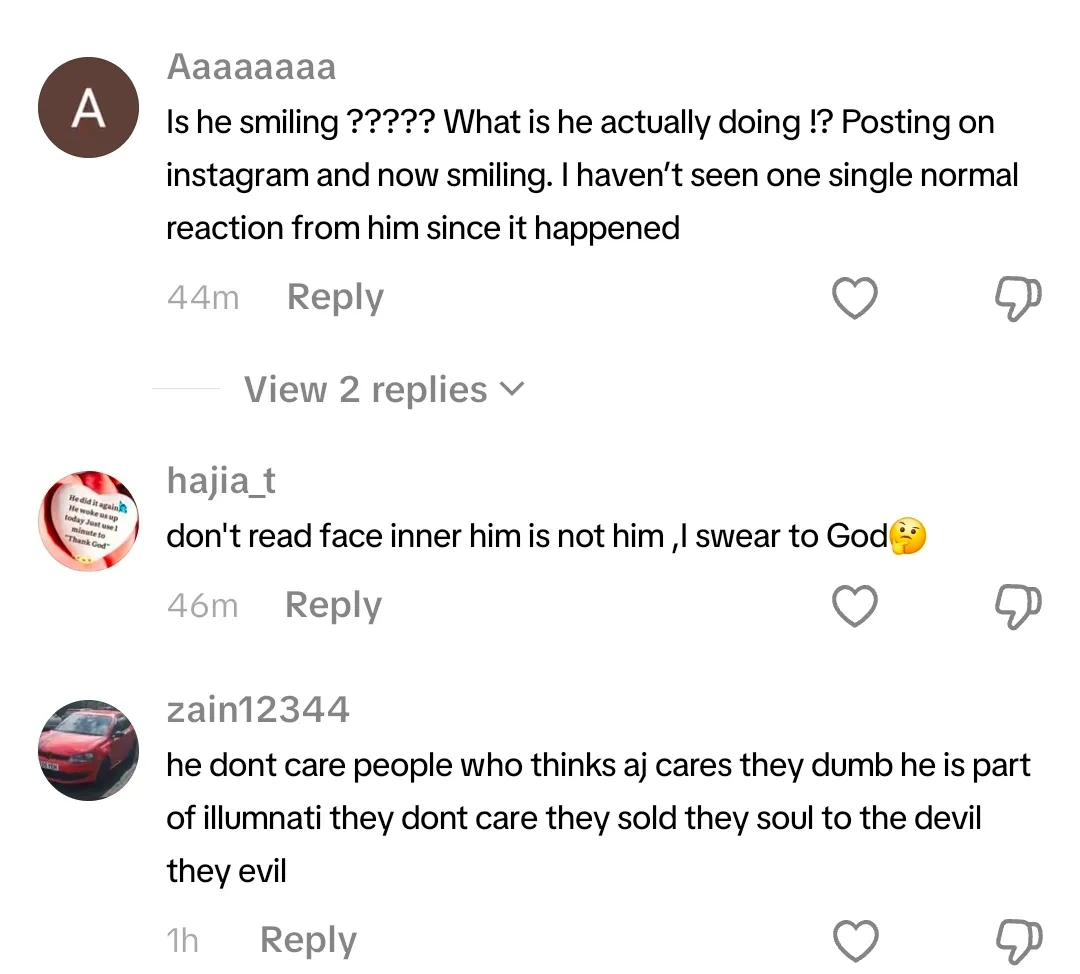Screen dimensions: 1080x974
Task: Open the brown 'A' profile avatar
Action: pyautogui.click(x=88, y=108)
